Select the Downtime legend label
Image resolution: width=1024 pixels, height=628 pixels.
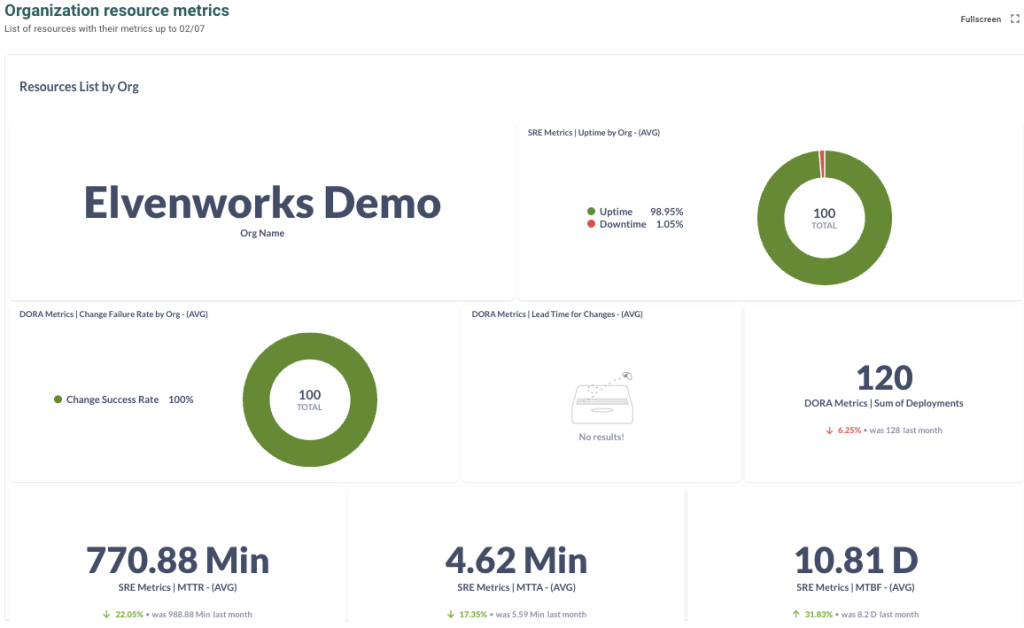(623, 224)
